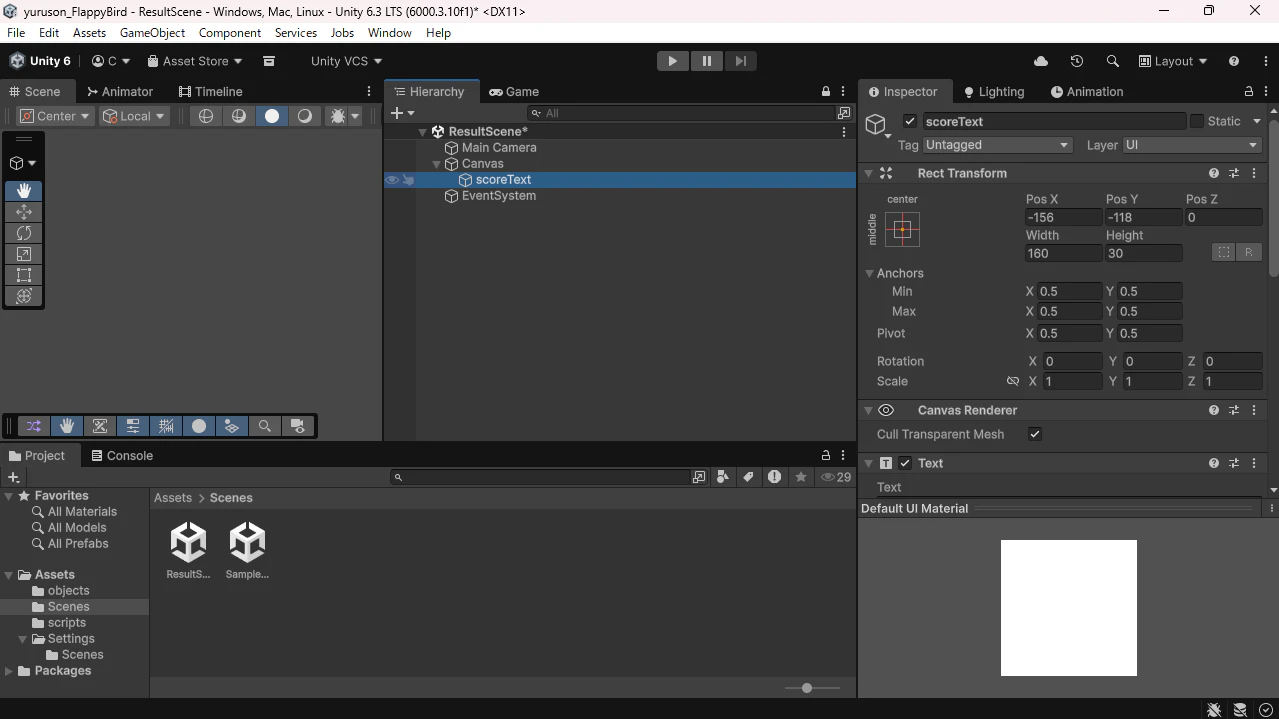The height and width of the screenshot is (719, 1279).
Task: Click Search by Label icon in Project
Action: pyautogui.click(x=748, y=477)
